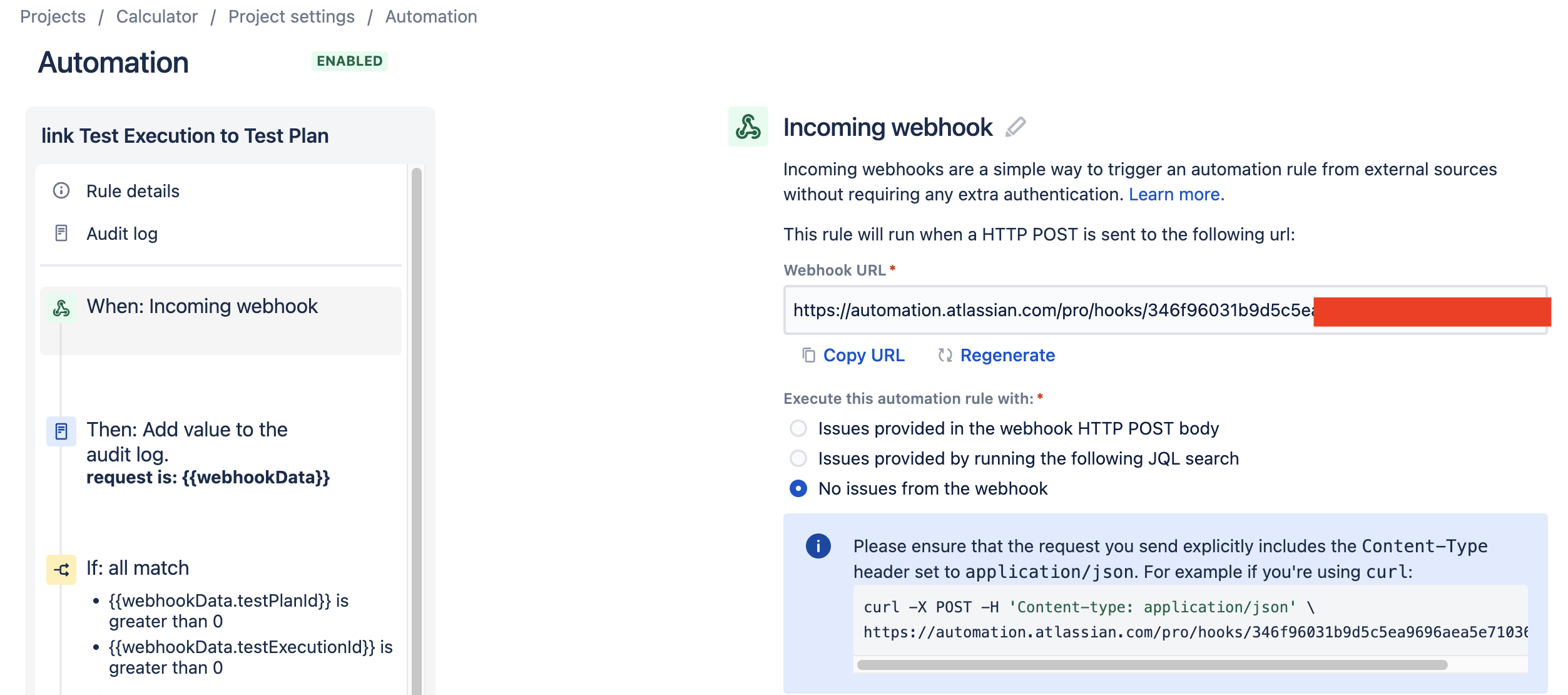Click the horizontal scrollbar under curl example
The height and width of the screenshot is (695, 1568).
pos(1152,665)
